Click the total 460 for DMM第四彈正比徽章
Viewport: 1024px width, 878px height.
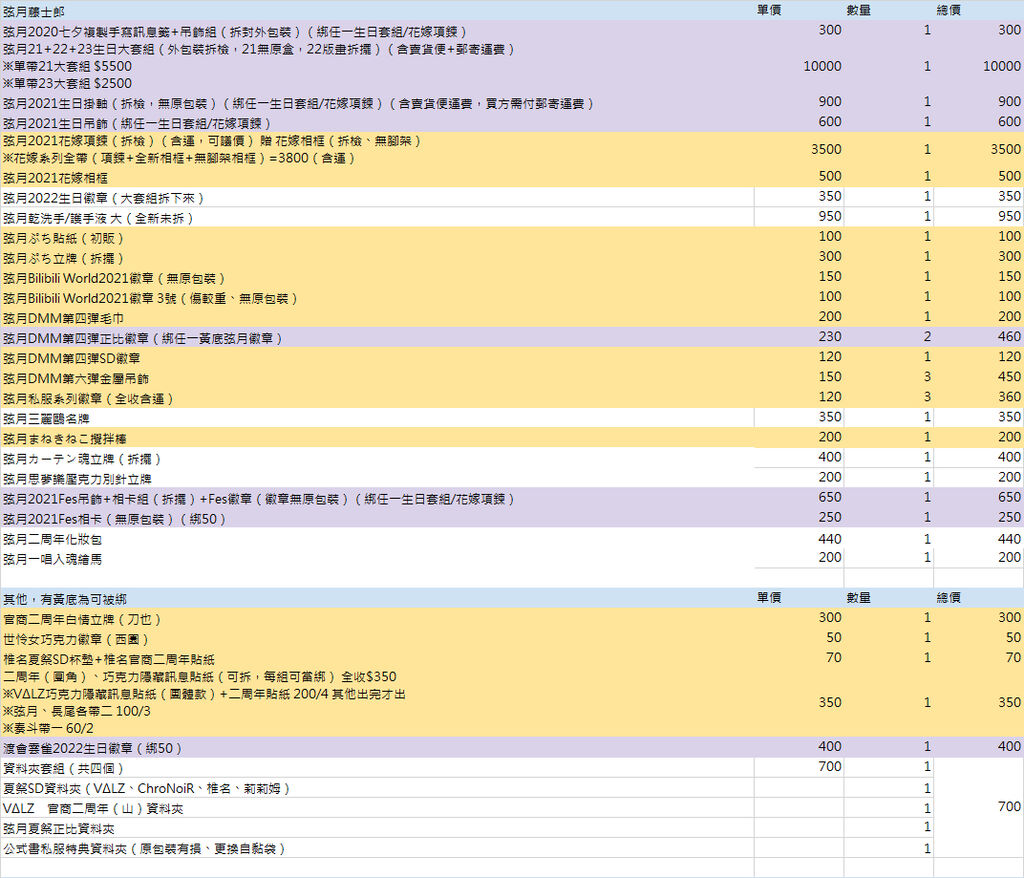(x=1009, y=336)
